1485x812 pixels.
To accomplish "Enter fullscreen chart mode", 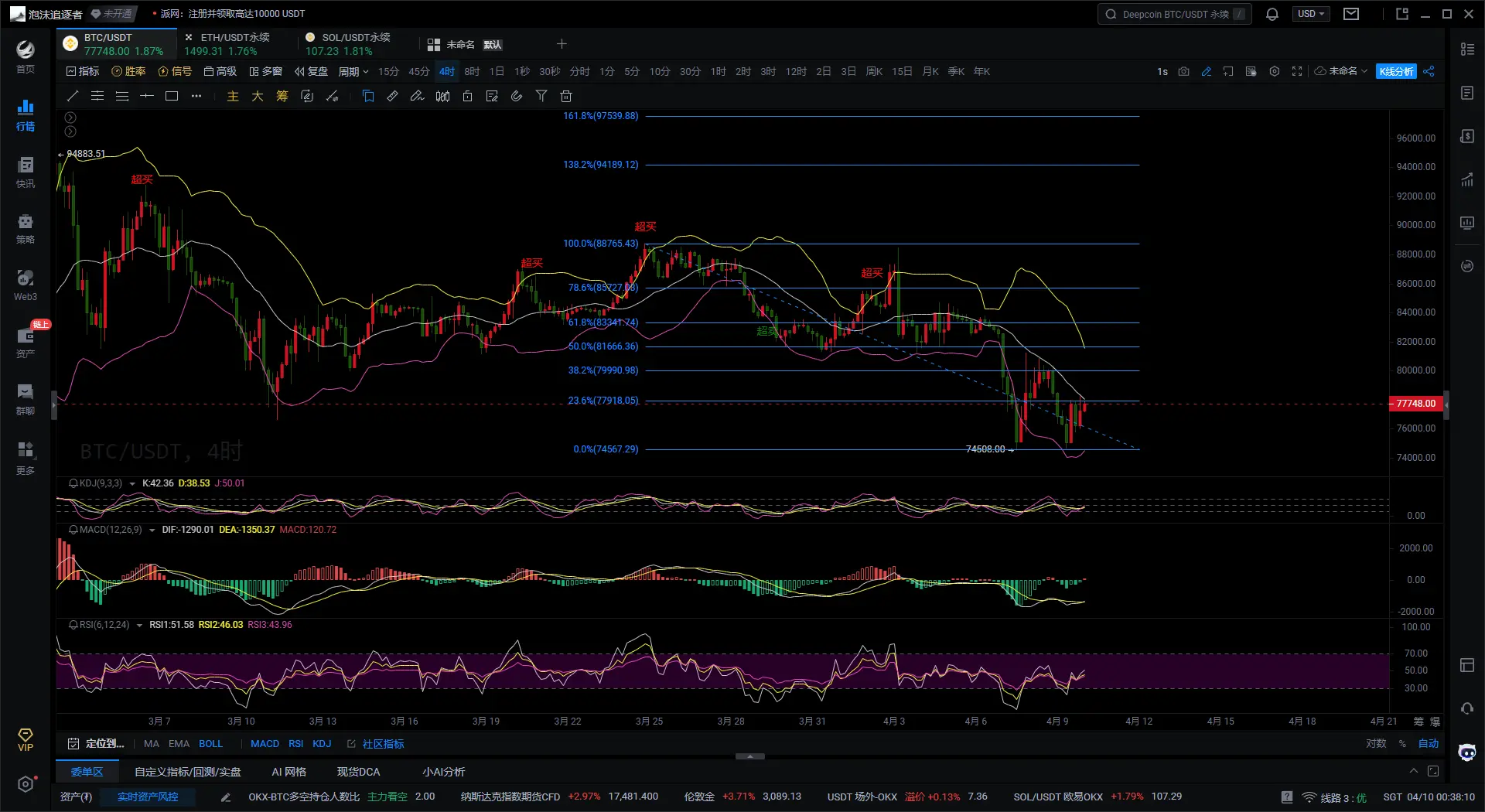I will point(1297,71).
